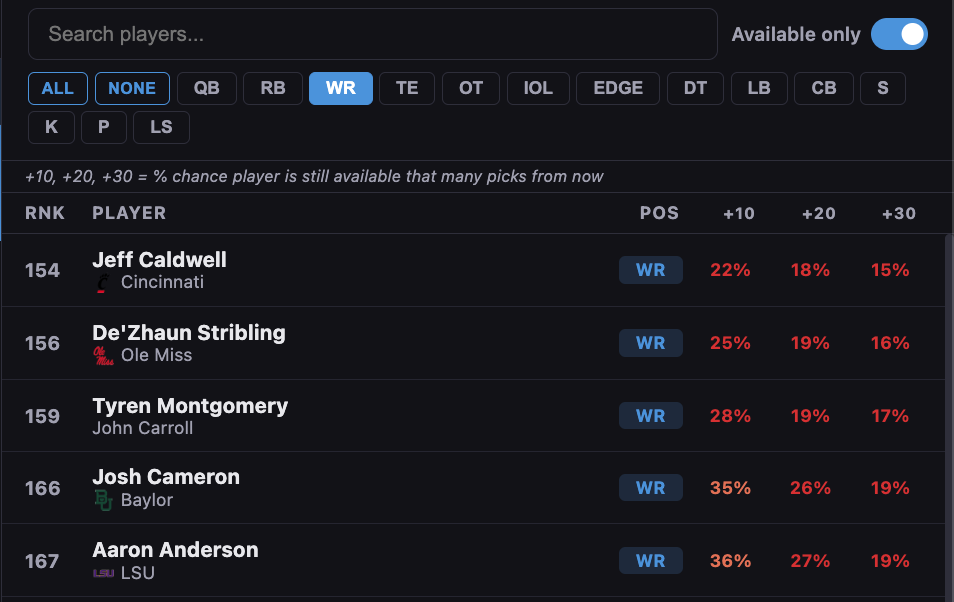Click Jeff Caldwell's WR position badge

point(650,269)
